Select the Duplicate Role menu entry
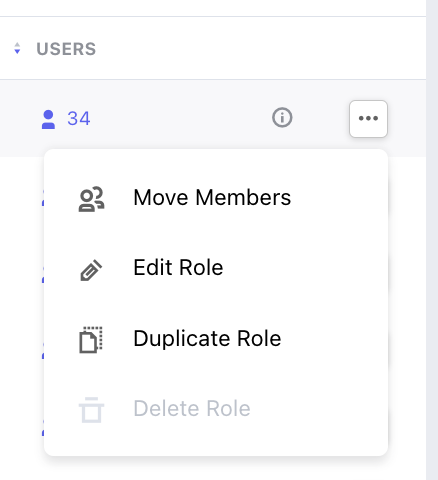This screenshot has height=480, width=438. 207,339
